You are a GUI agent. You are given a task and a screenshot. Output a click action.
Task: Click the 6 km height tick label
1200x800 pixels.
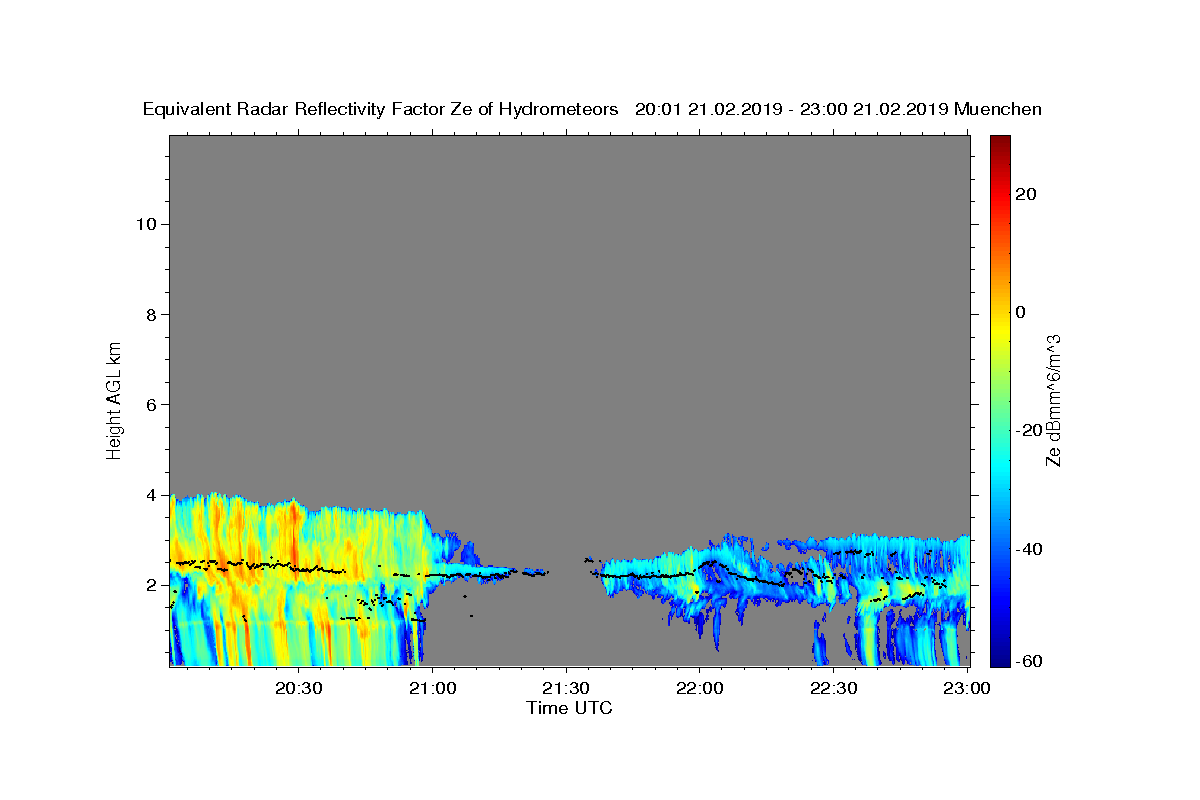point(151,405)
